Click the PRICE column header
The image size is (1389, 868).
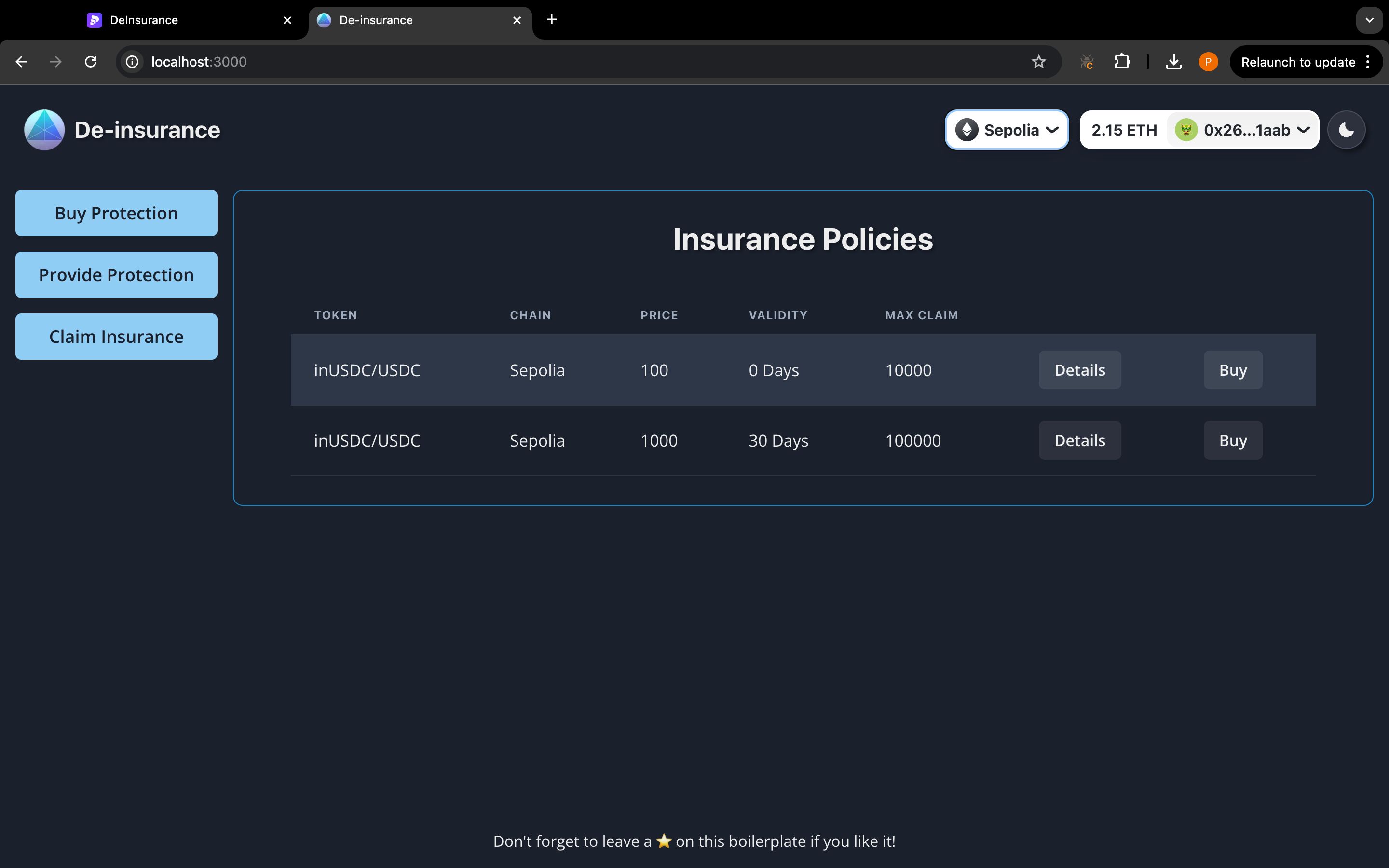[659, 315]
